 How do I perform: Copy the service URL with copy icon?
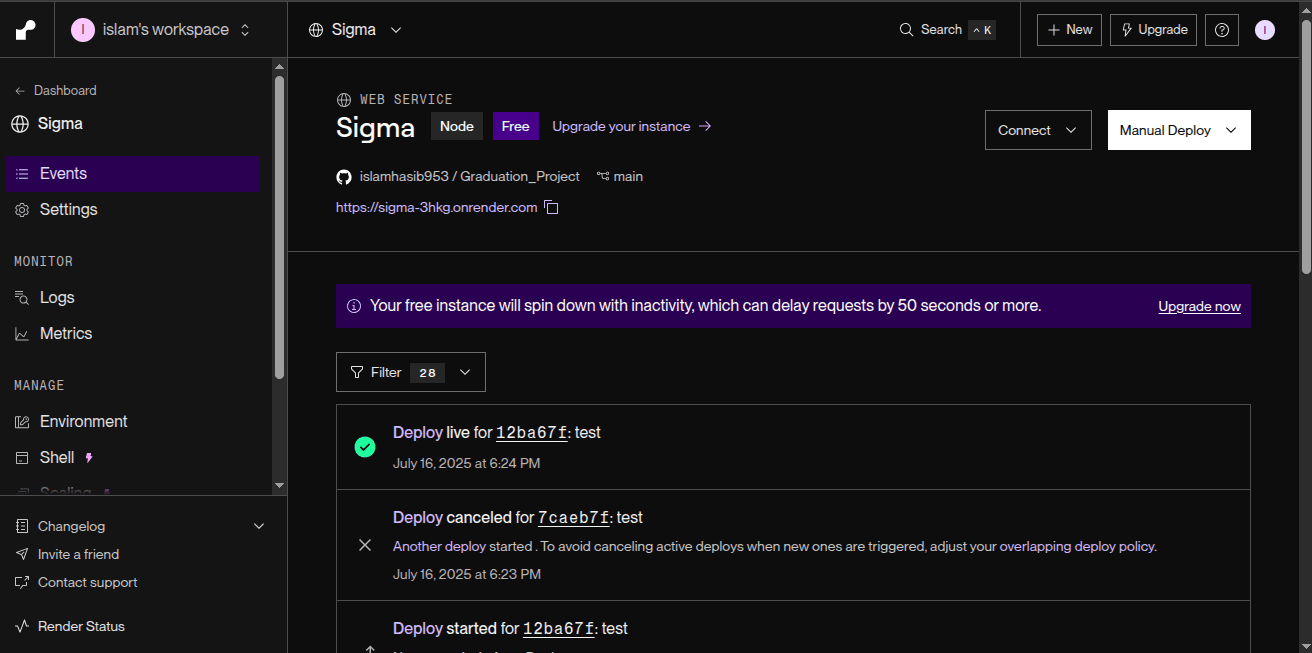click(551, 207)
